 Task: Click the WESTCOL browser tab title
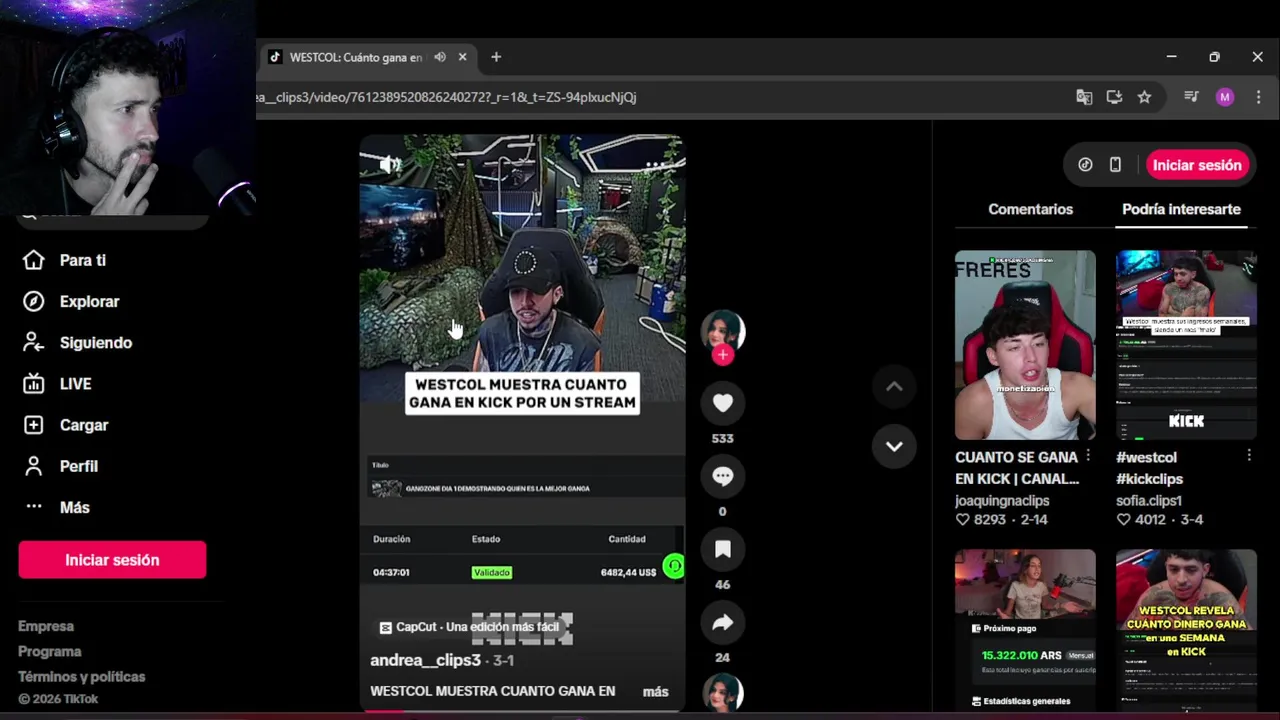tap(356, 57)
